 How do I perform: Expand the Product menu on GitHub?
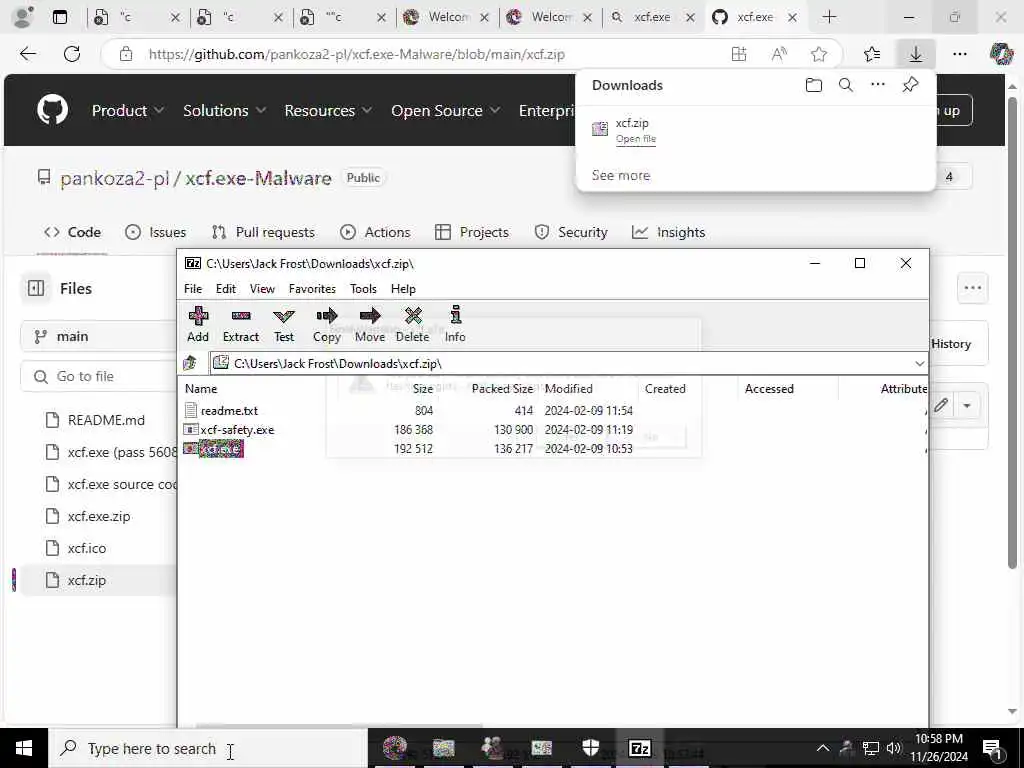127,110
